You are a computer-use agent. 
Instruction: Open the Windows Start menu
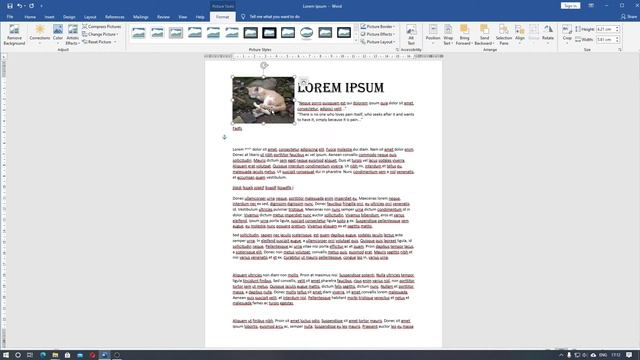tap(6, 355)
